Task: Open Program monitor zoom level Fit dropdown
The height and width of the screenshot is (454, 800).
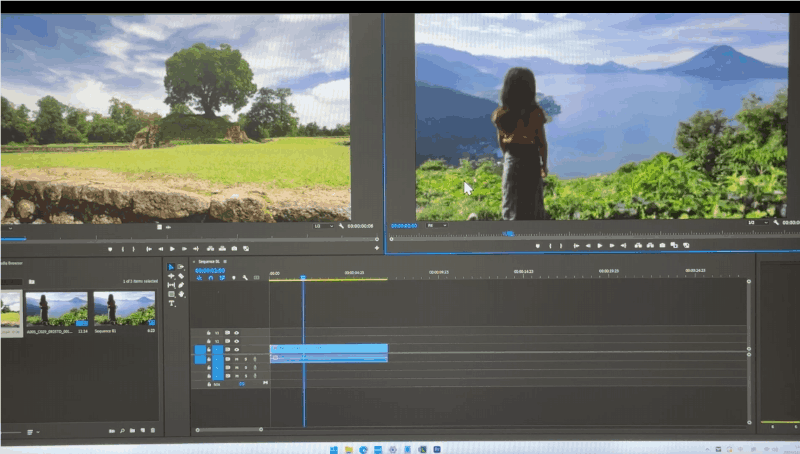Action: tap(437, 225)
